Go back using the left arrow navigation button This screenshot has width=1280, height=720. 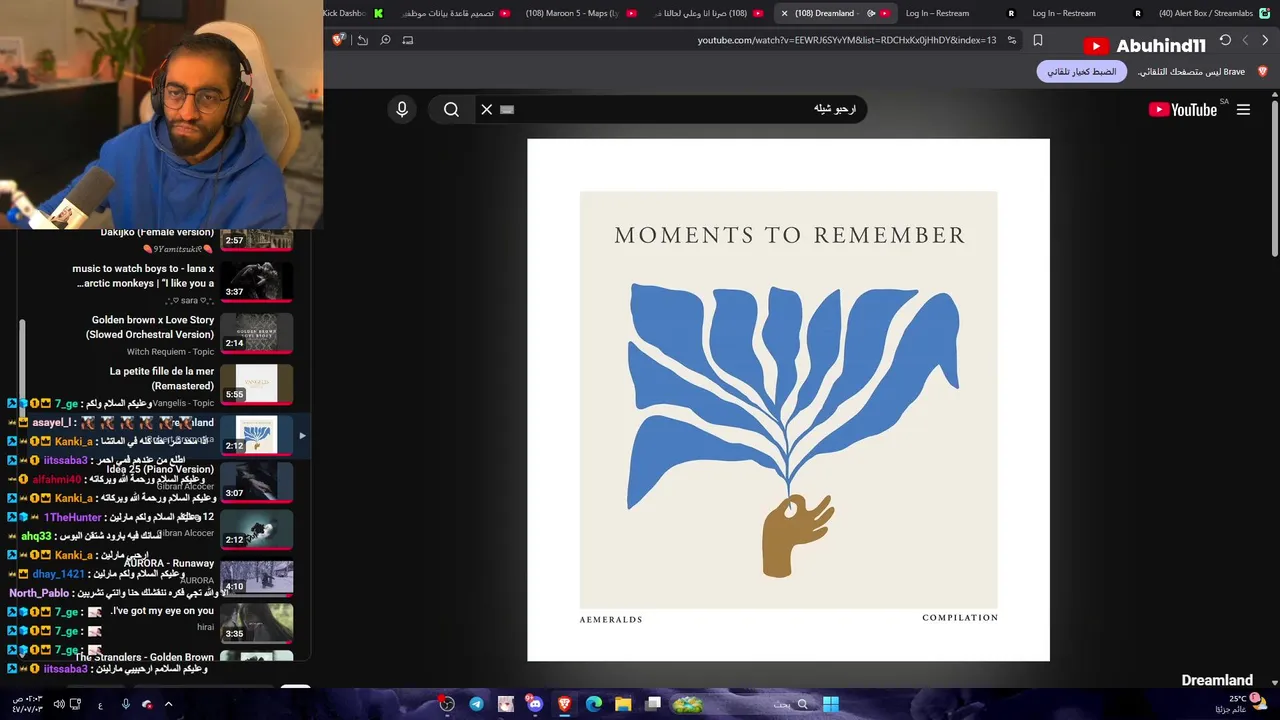1245,40
